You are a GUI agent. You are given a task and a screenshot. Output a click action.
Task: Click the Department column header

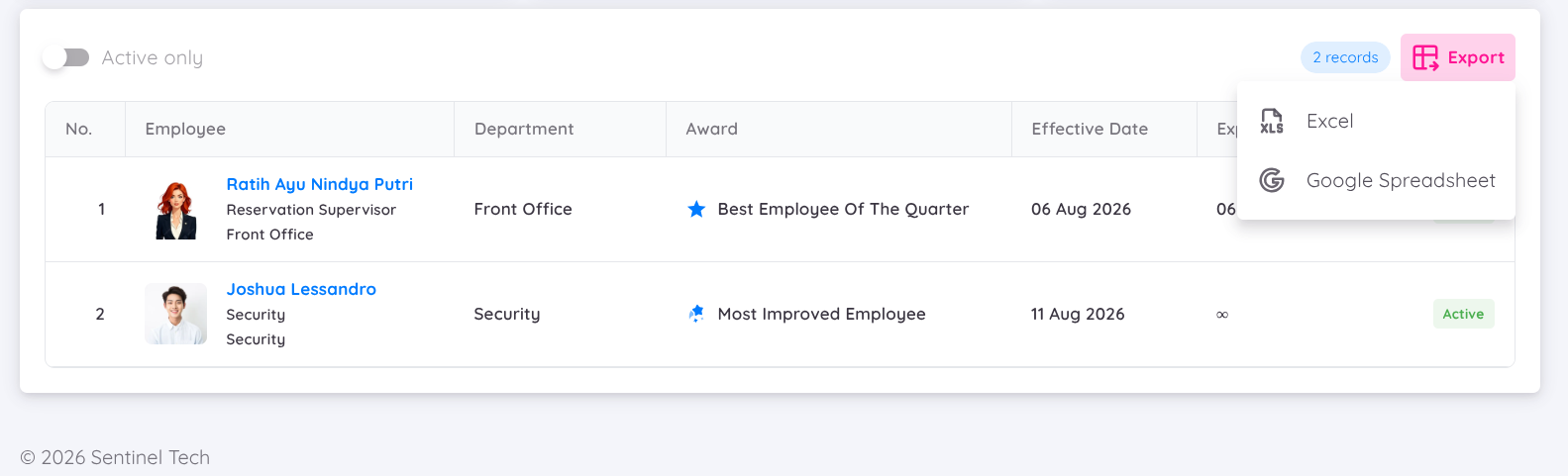point(524,129)
